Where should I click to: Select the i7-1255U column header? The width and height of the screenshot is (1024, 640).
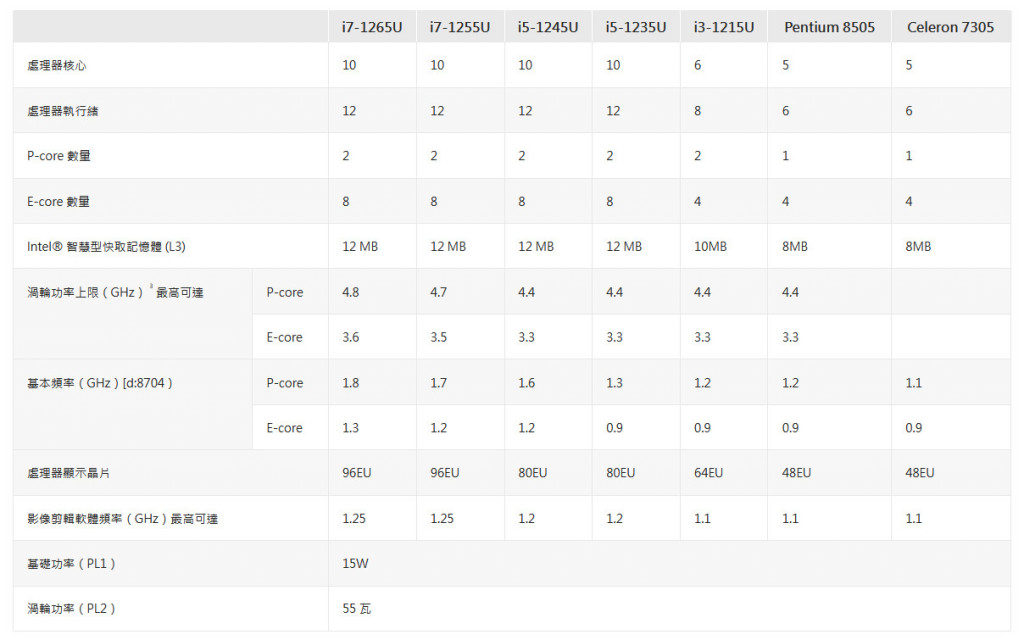coord(460,27)
